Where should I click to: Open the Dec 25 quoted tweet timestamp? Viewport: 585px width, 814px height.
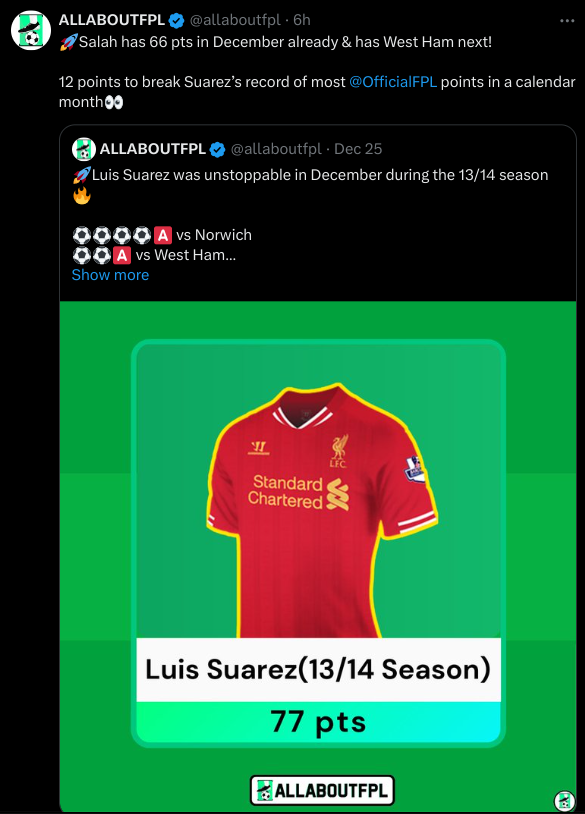coord(358,149)
